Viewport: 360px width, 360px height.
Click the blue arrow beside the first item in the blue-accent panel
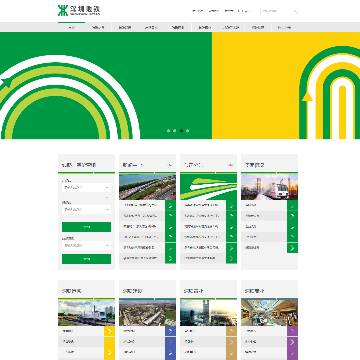[x=170, y=331]
